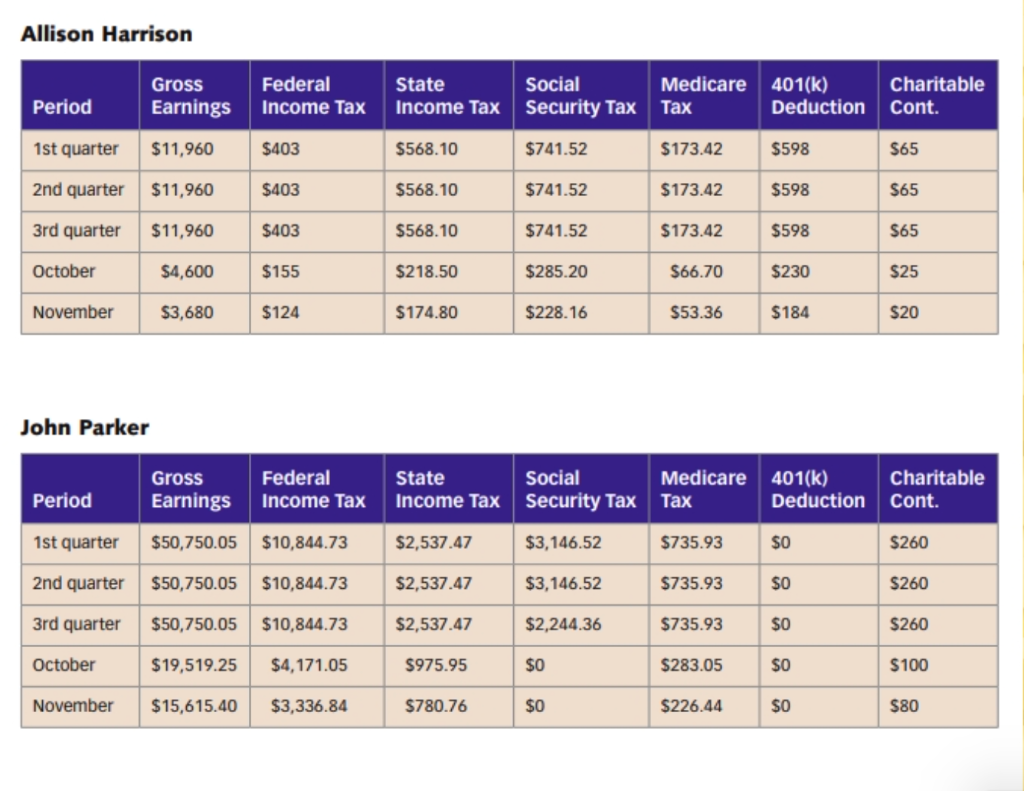The image size is (1024, 791).
Task: Click John's 3rd quarter Social Security $2,244.36
Action: 563,624
